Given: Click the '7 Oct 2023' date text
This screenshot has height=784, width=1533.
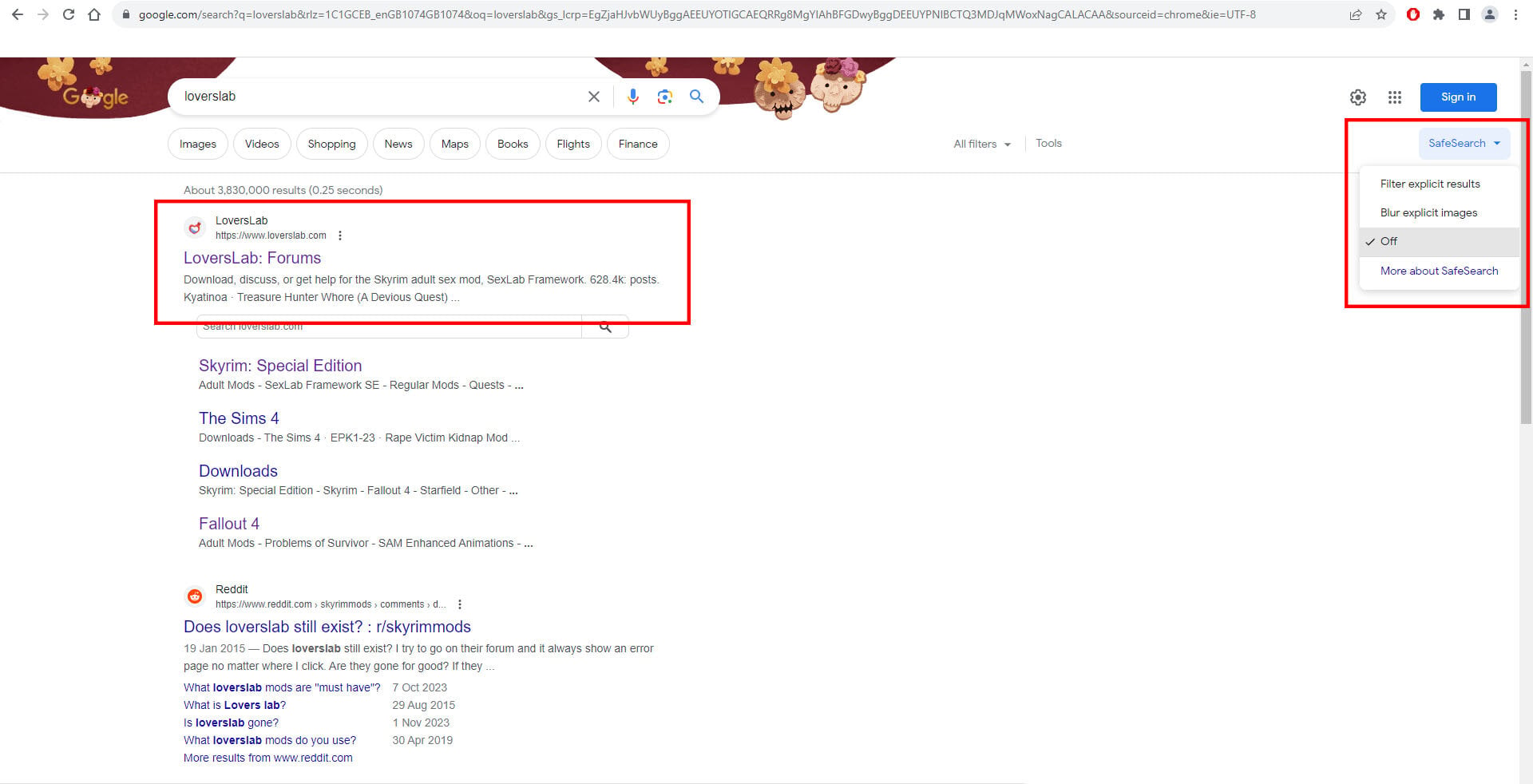Looking at the screenshot, I should pos(419,687).
